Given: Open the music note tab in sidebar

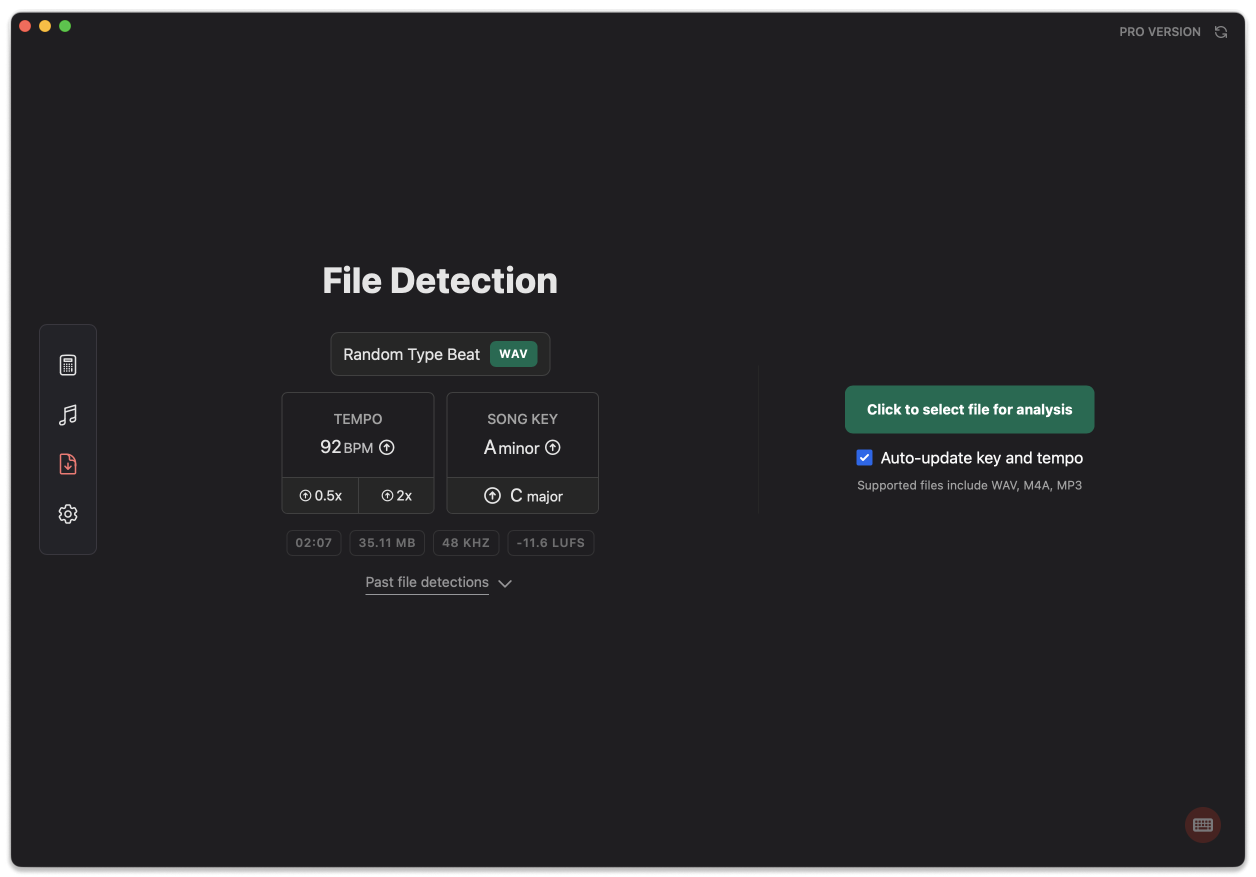Looking at the screenshot, I should pos(68,415).
